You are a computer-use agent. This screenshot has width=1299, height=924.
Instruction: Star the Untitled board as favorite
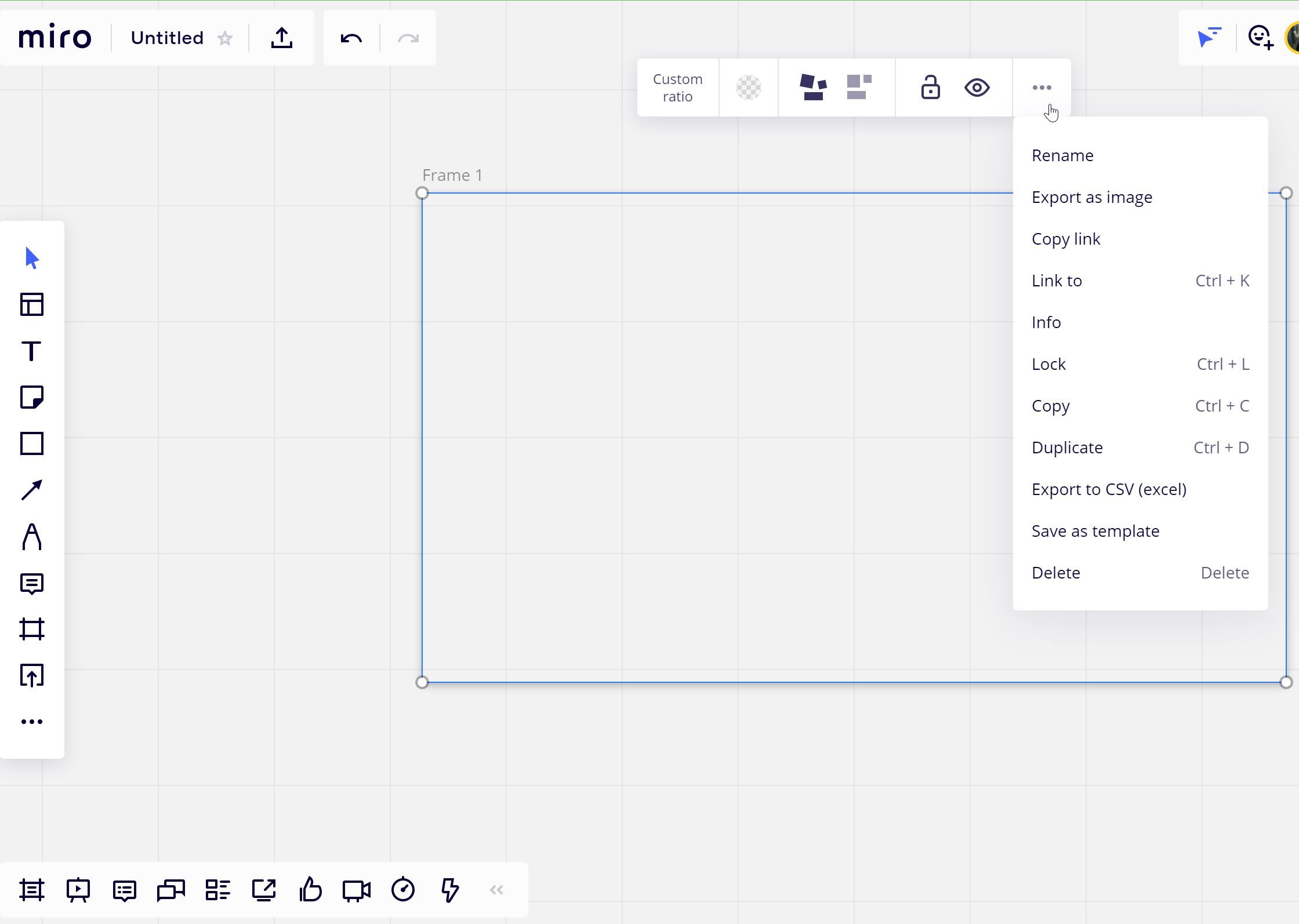tap(225, 39)
